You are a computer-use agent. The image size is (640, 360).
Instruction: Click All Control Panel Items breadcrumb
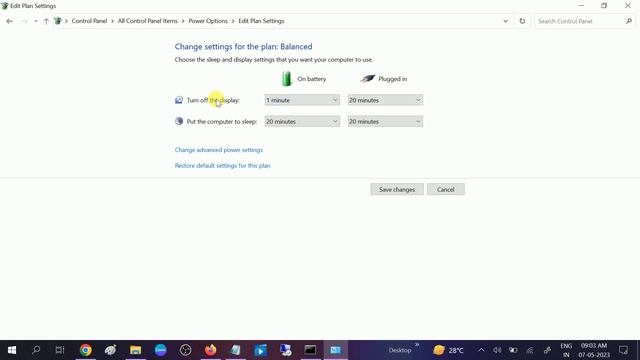[148, 21]
